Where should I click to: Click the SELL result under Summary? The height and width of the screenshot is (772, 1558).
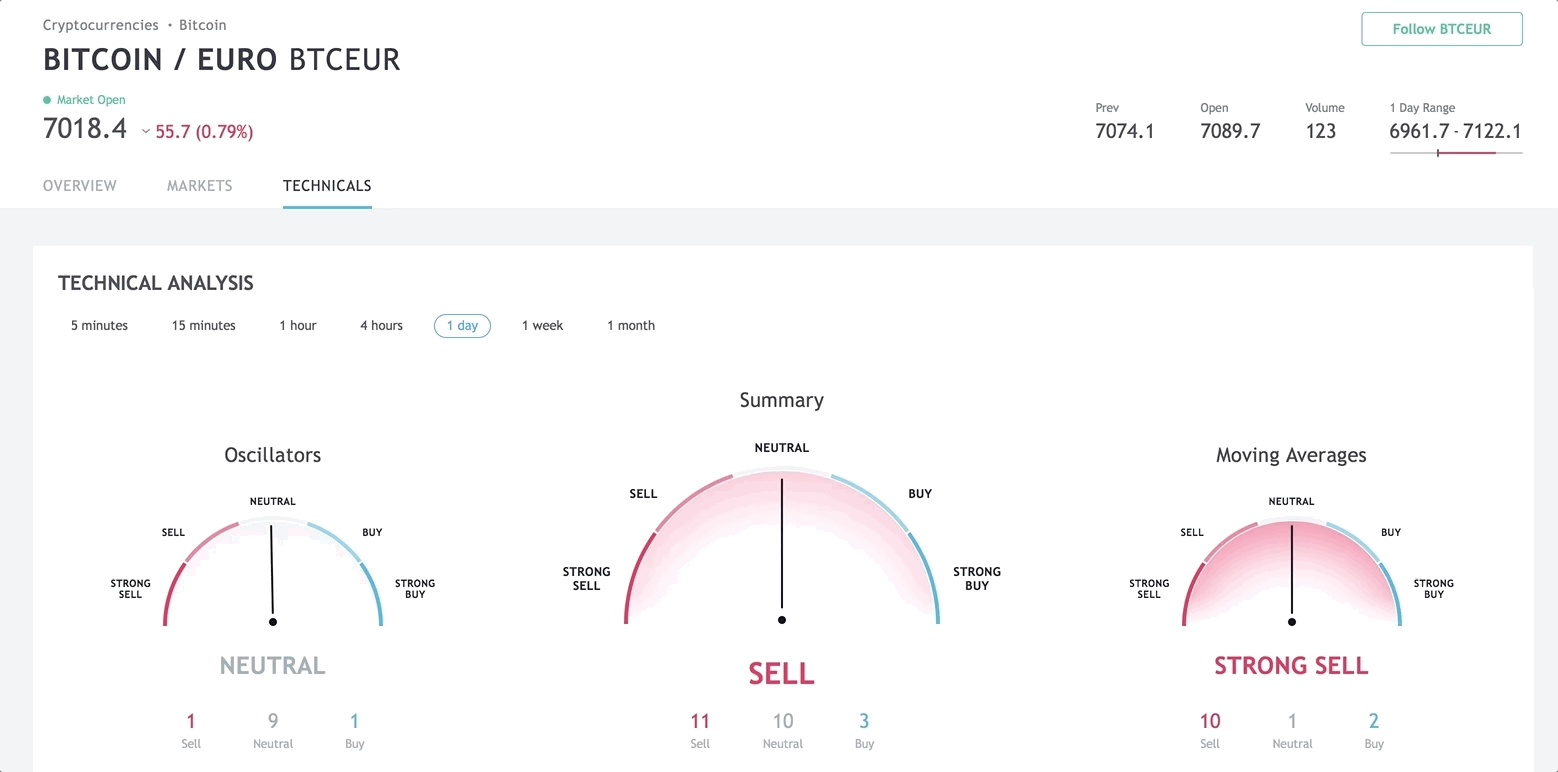coord(782,674)
